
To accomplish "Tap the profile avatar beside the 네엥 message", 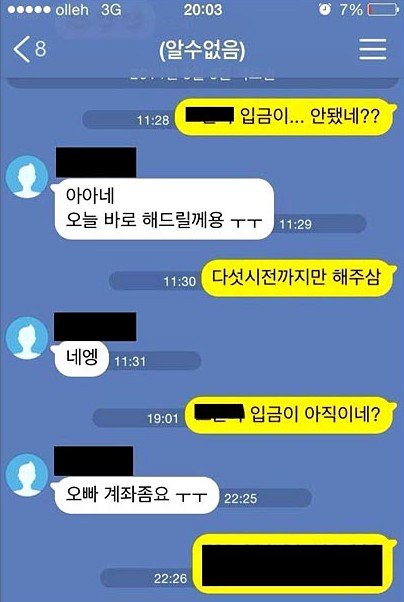I will click(27, 338).
